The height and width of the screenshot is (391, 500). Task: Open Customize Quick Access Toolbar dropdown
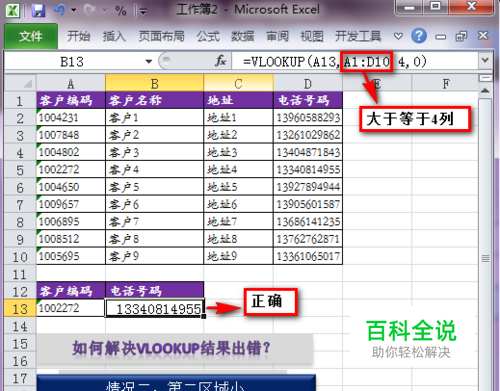click(x=143, y=12)
